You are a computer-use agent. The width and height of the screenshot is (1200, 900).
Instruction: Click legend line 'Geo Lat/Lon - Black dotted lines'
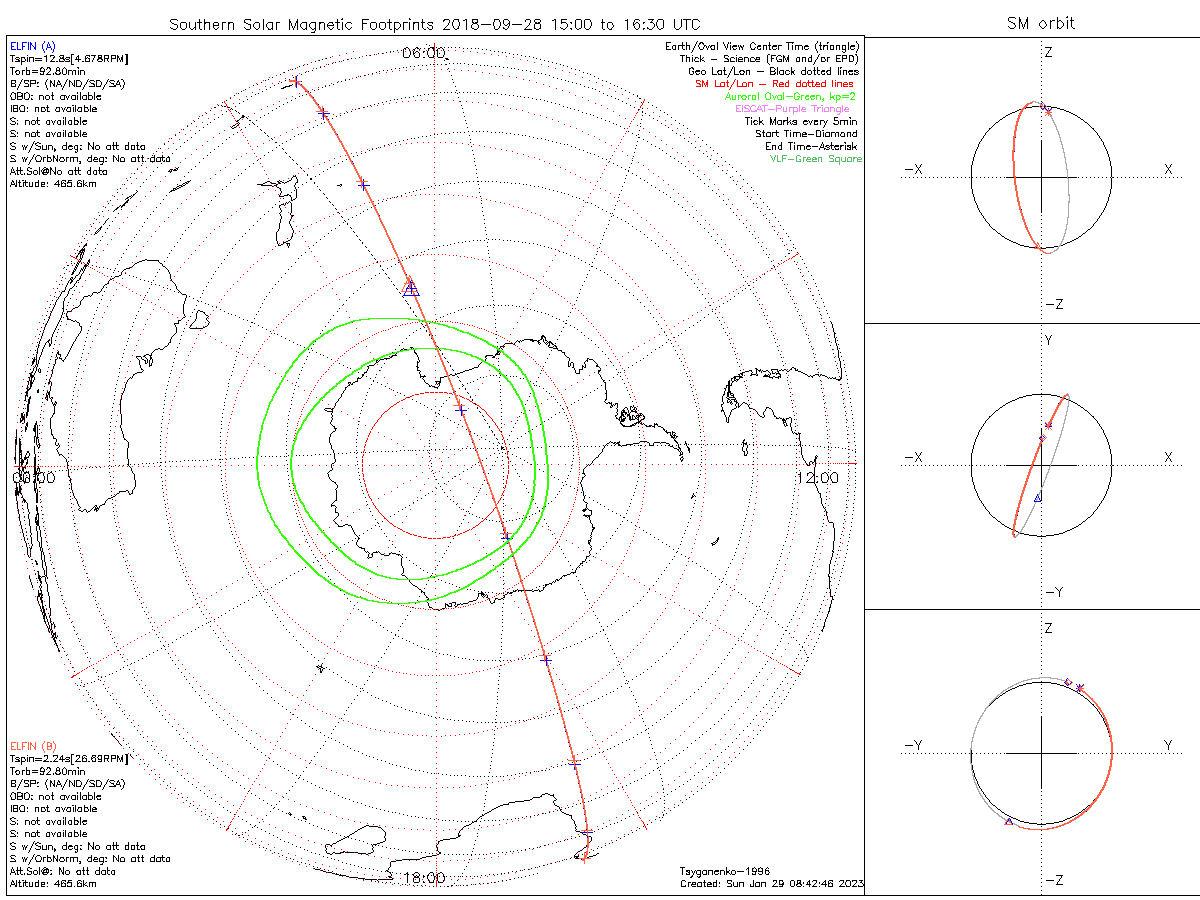(773, 71)
